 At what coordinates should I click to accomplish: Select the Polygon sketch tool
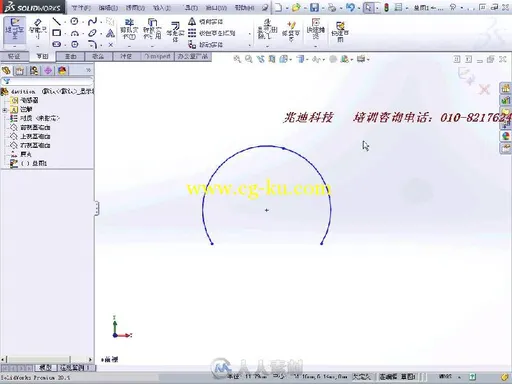pyautogui.click(x=75, y=44)
